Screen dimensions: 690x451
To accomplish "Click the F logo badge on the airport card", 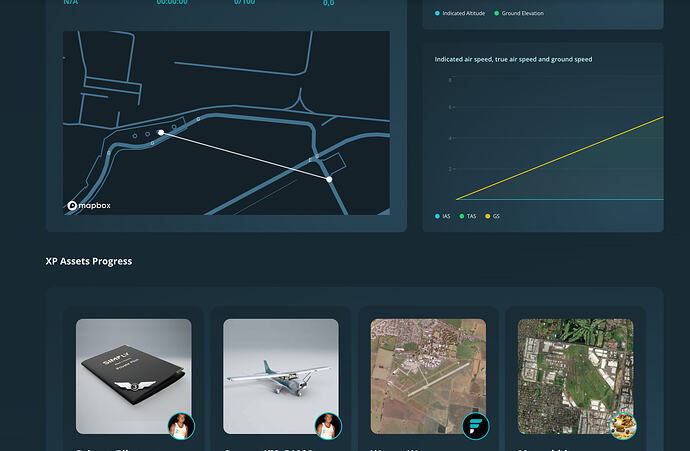I will pyautogui.click(x=476, y=426).
